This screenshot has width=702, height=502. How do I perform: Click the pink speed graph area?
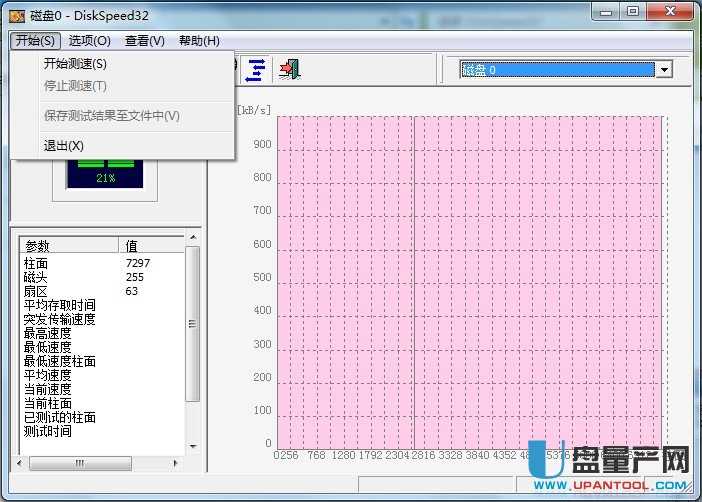click(x=470, y=280)
